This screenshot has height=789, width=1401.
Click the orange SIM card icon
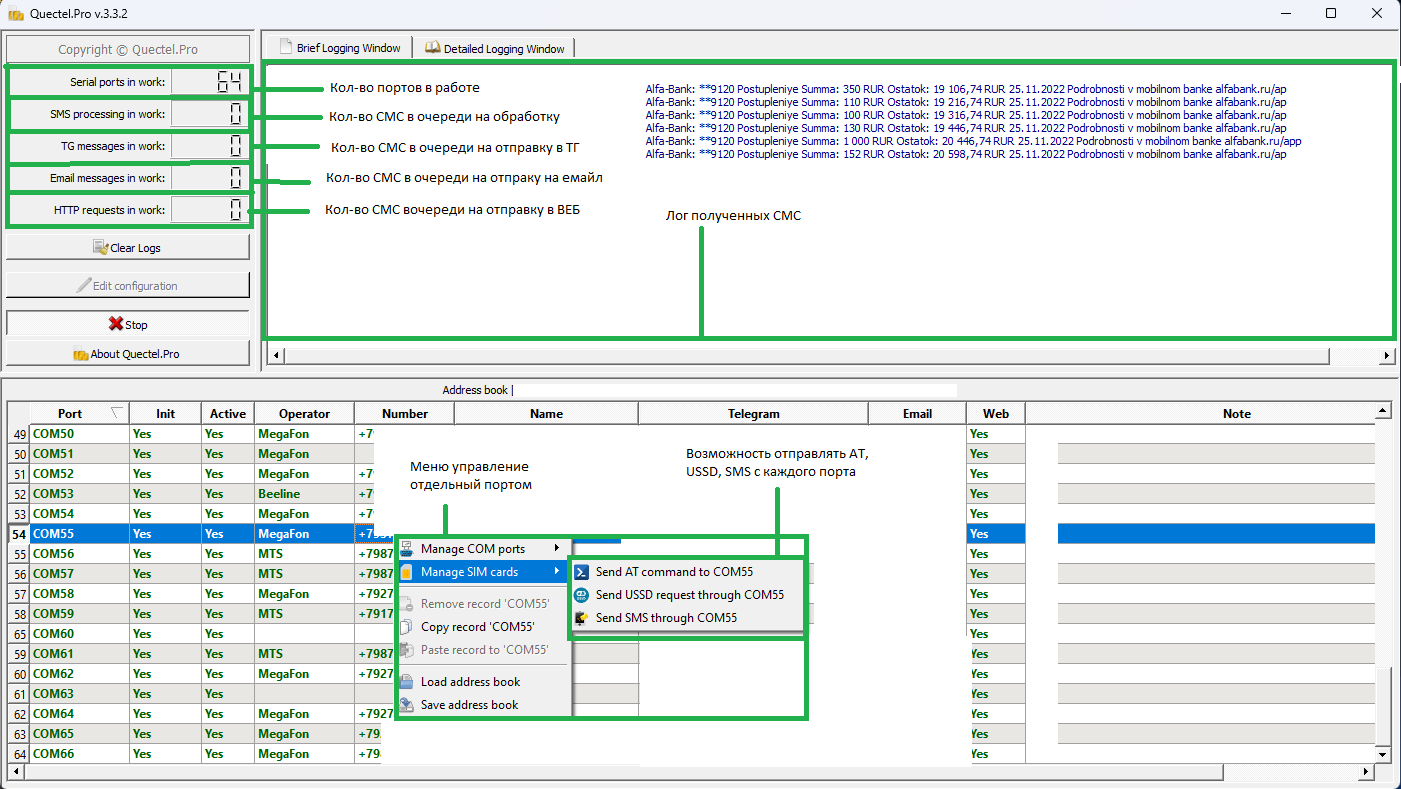[406, 572]
